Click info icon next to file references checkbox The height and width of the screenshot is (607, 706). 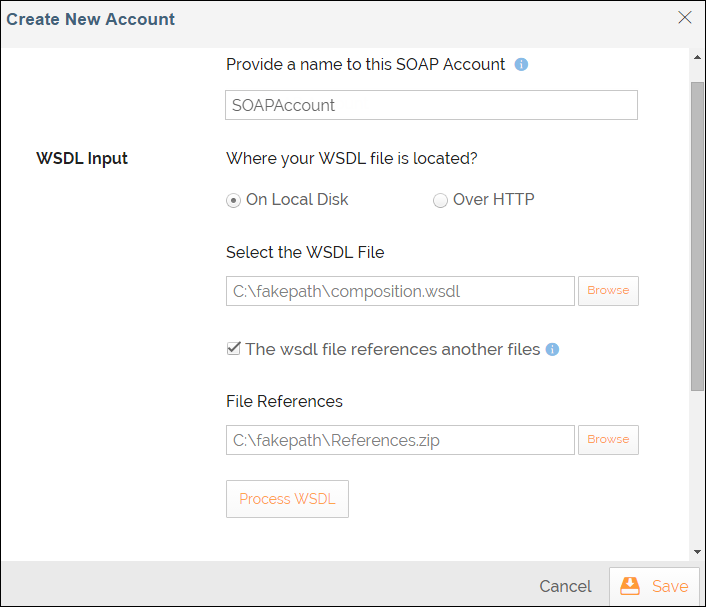(553, 350)
